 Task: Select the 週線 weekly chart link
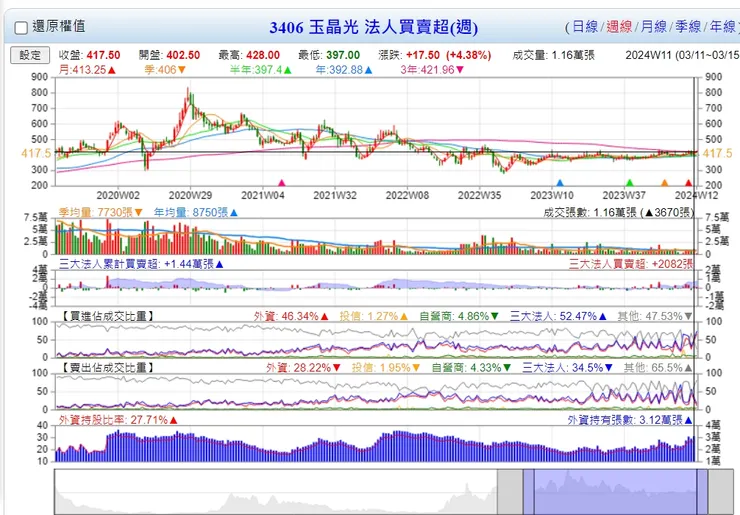619,26
